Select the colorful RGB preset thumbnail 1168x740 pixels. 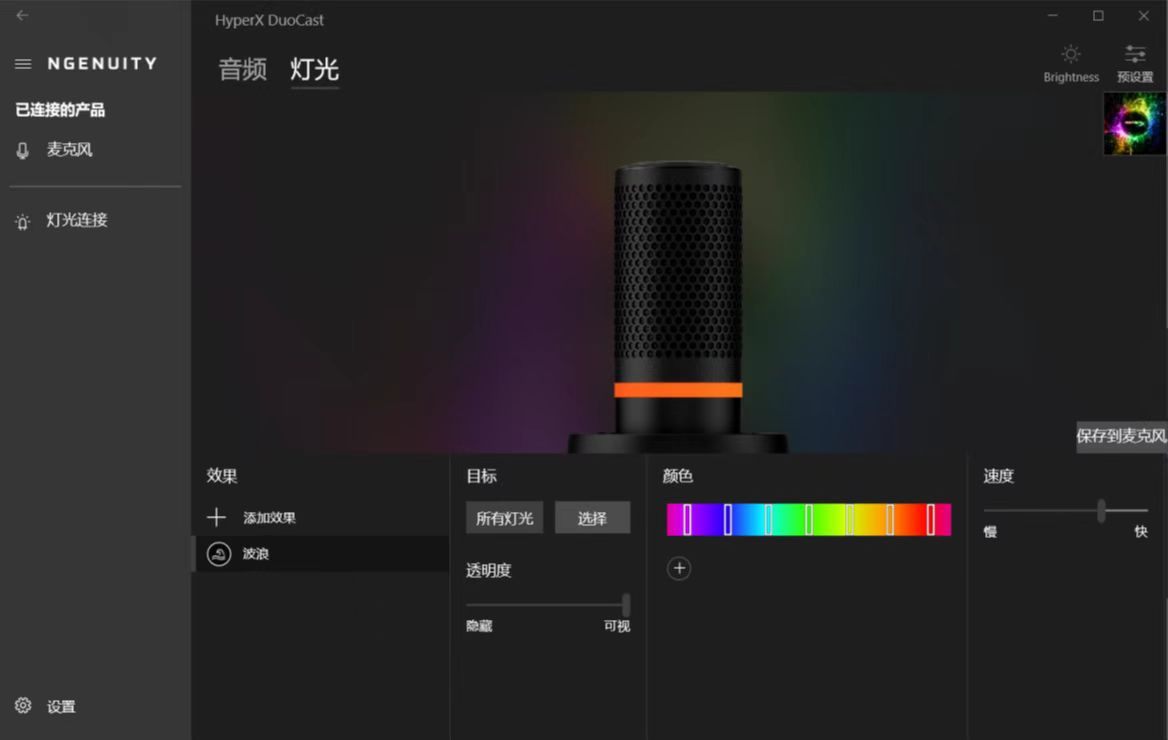point(1134,123)
